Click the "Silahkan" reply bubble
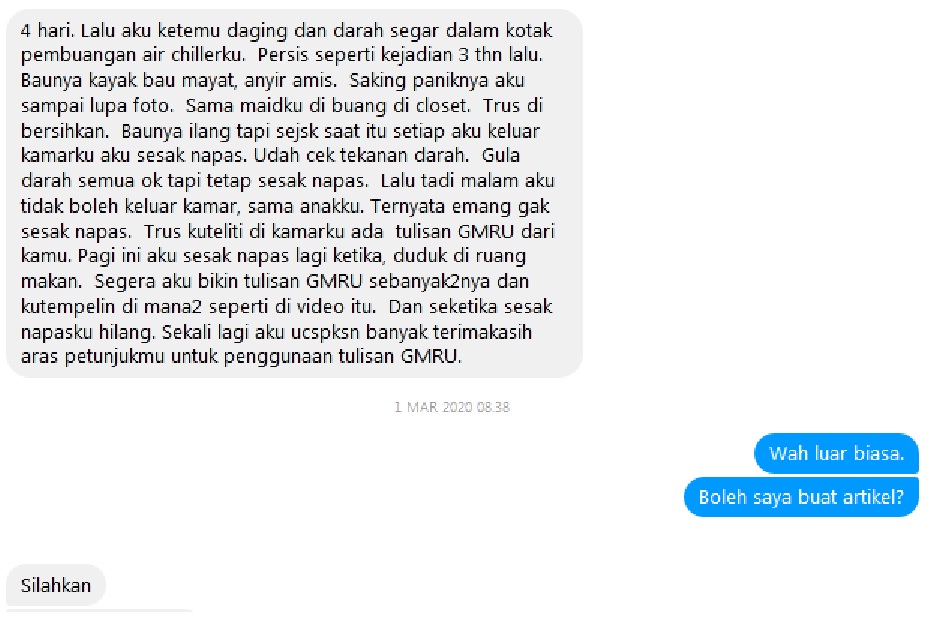 point(56,585)
